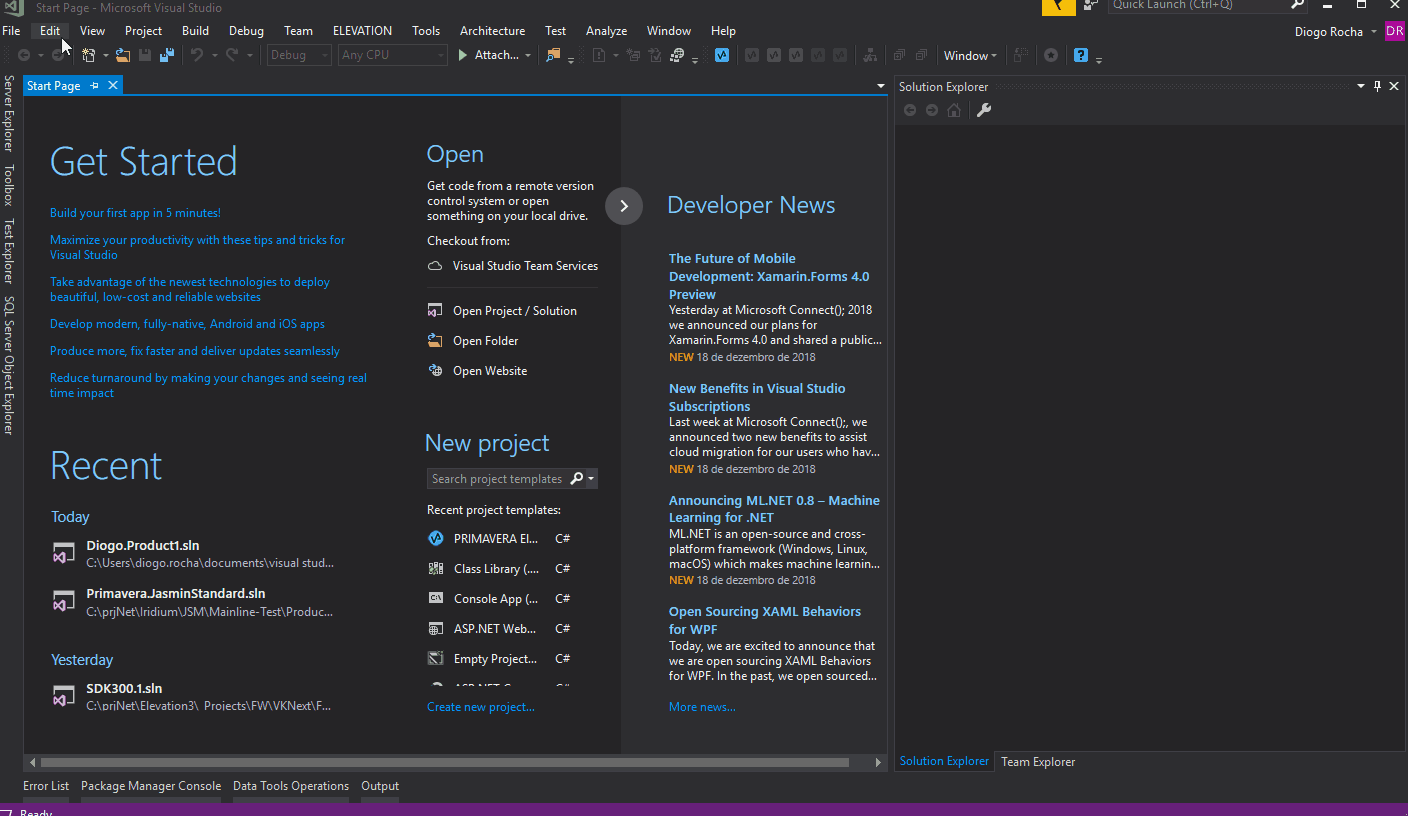1408x816 pixels.
Task: Click the Create new project link
Action: coord(481,707)
